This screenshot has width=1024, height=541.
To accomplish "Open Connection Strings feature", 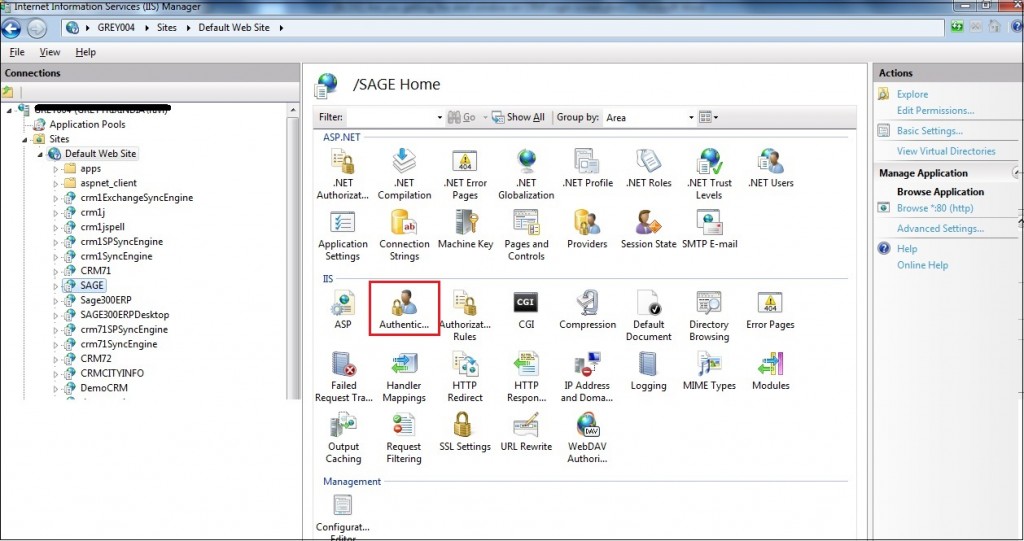I will tap(404, 235).
